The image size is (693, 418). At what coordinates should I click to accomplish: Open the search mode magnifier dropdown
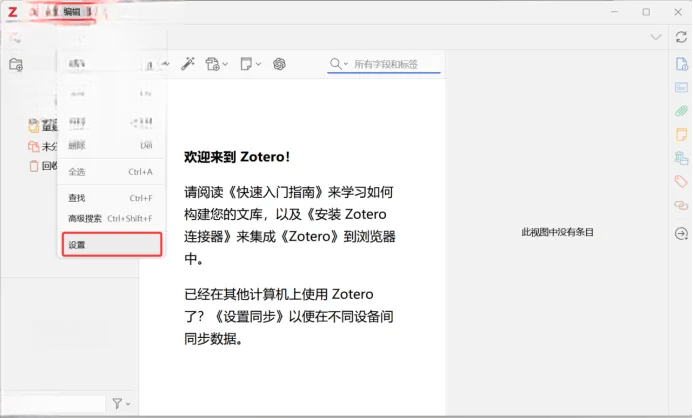pyautogui.click(x=339, y=64)
